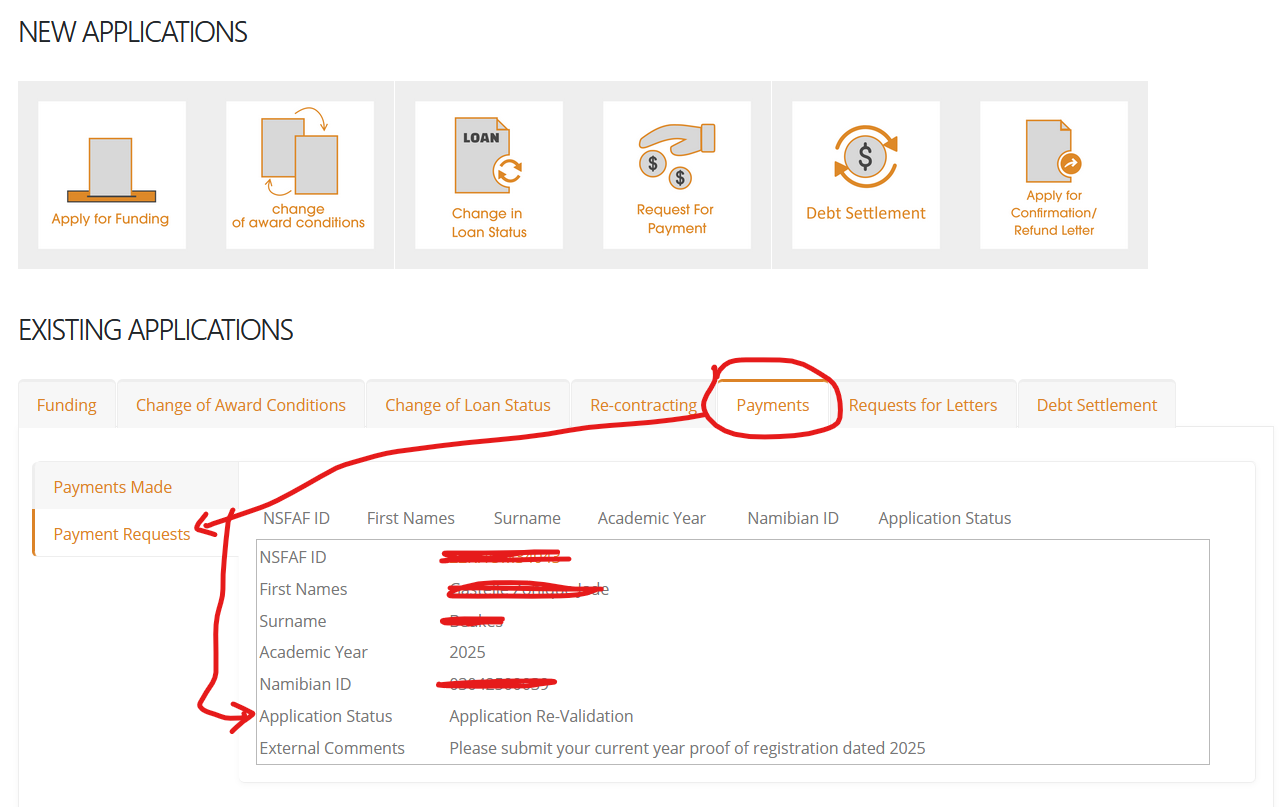Screen dimensions: 1283x807
Task: Open change of award conditions icon
Action: click(299, 175)
